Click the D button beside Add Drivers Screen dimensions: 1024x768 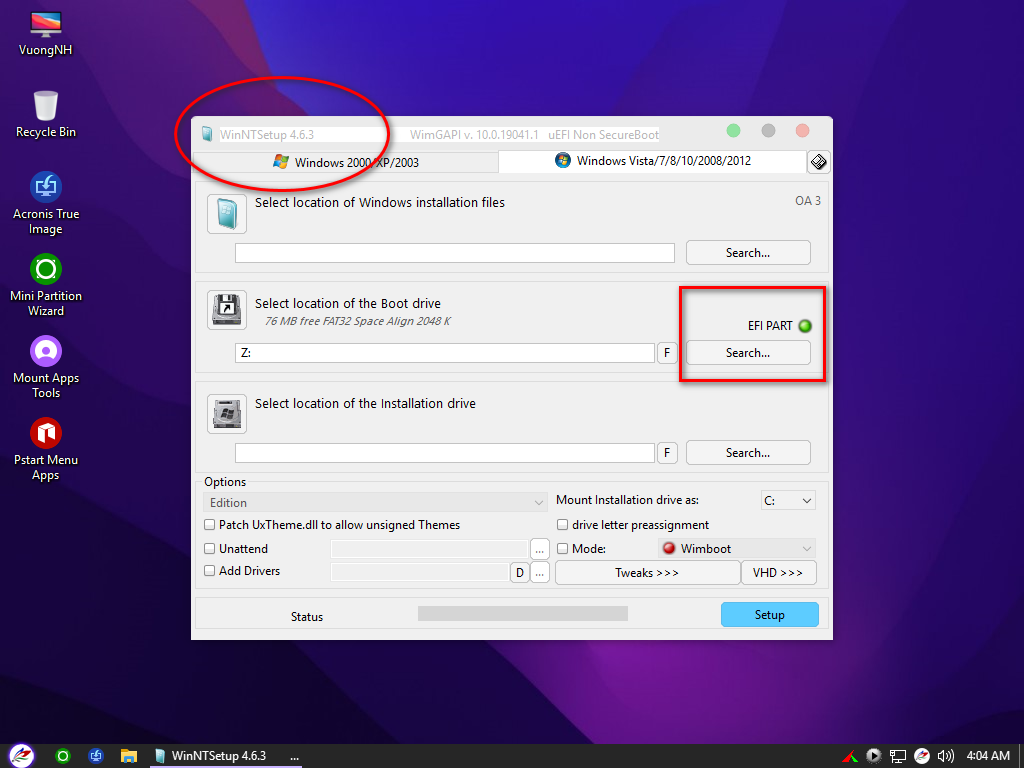(x=519, y=573)
